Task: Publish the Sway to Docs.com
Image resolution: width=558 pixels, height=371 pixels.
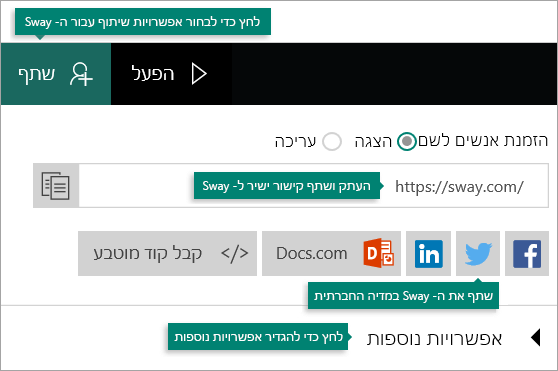Action: [x=331, y=254]
